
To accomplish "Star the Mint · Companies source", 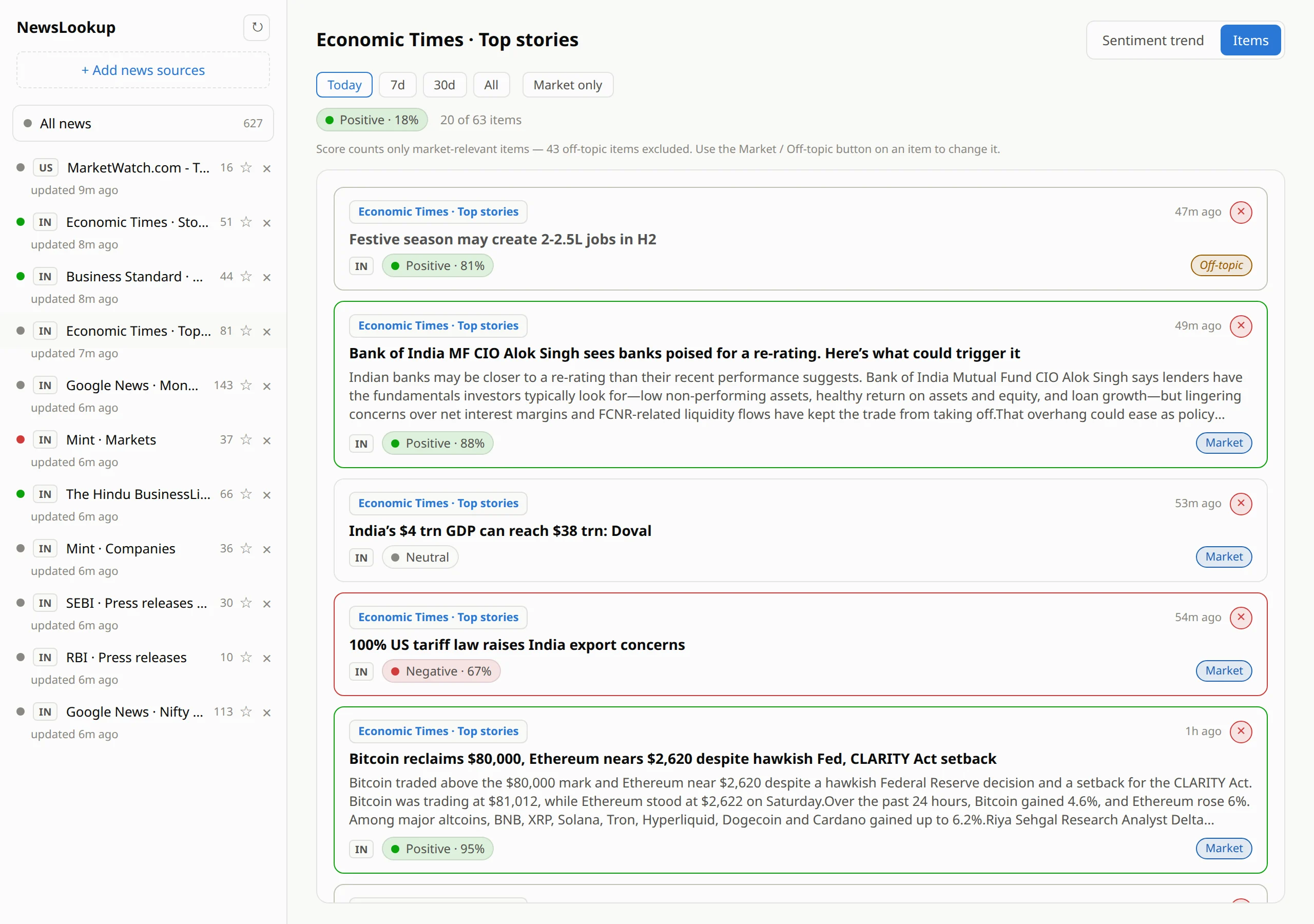I will click(246, 548).
